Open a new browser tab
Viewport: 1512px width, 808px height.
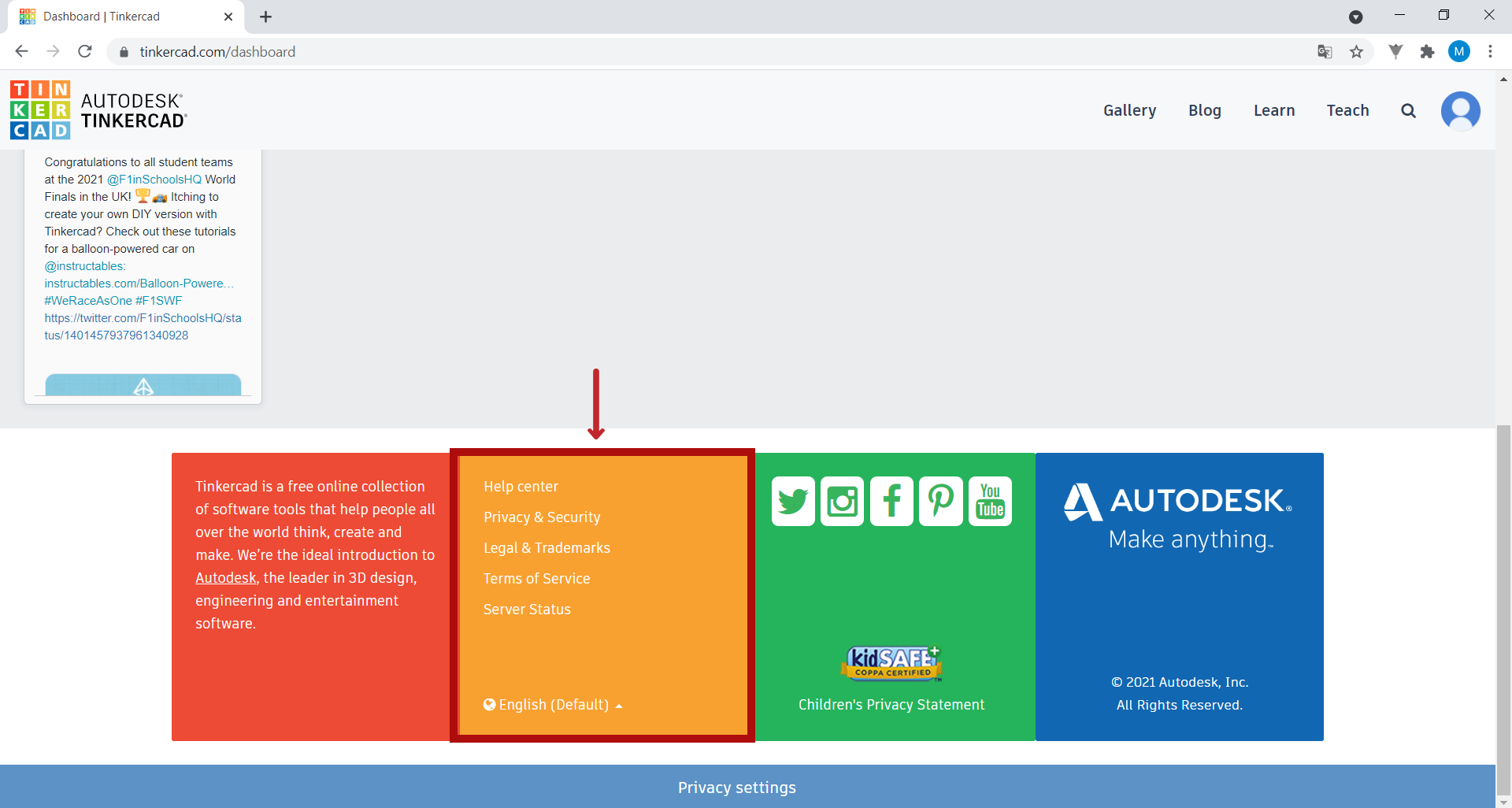(265, 17)
